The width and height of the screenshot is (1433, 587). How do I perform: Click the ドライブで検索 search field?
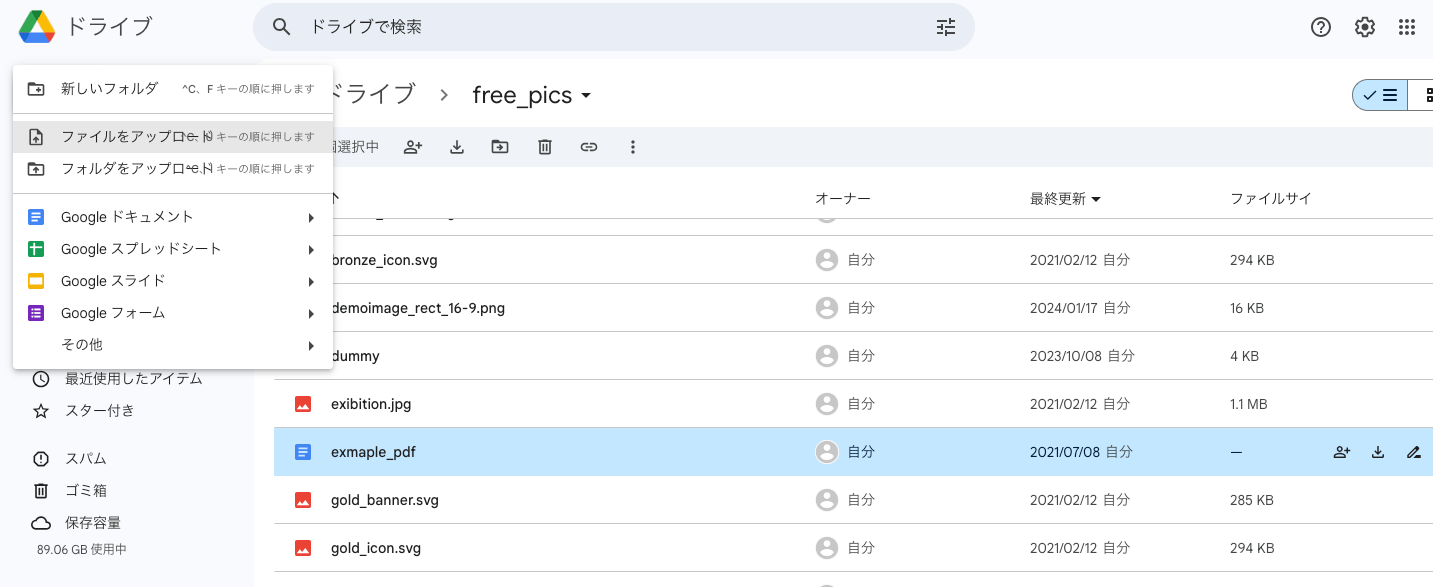pos(600,27)
